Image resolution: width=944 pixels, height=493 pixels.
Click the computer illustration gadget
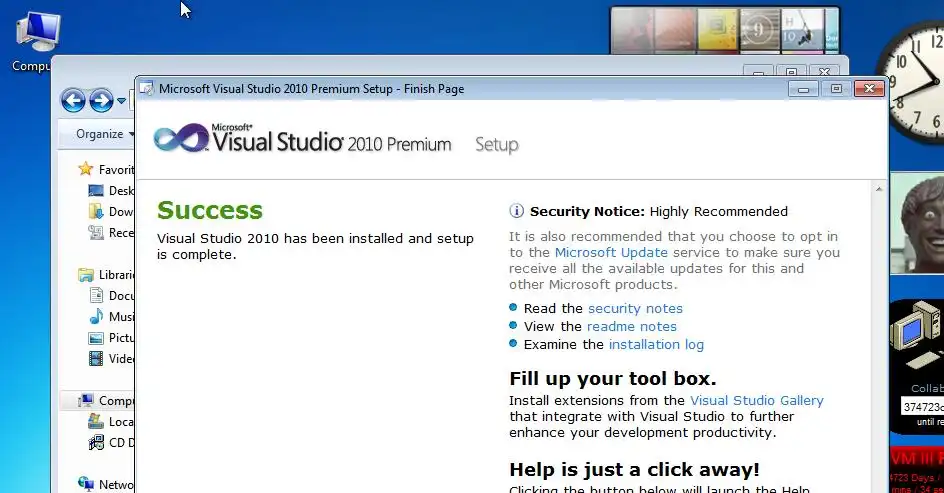point(917,335)
